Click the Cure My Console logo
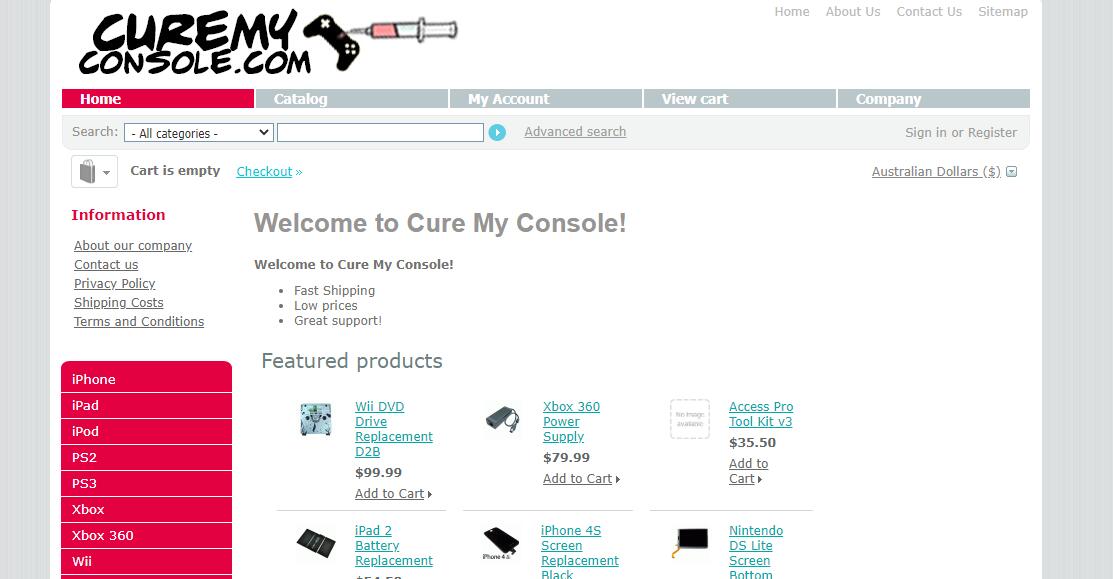Image resolution: width=1113 pixels, height=579 pixels. (x=268, y=41)
